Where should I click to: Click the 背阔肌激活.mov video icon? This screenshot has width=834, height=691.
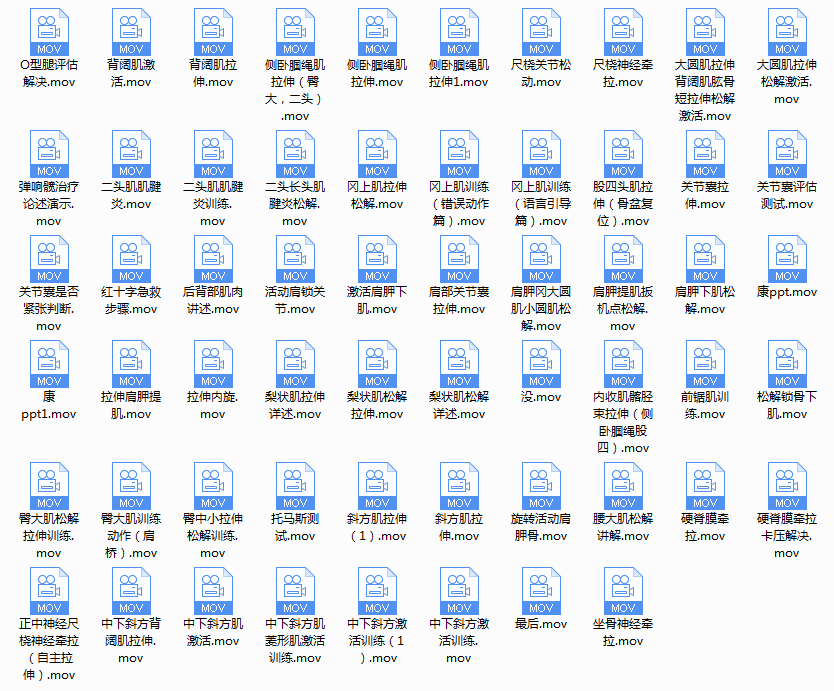tap(131, 31)
